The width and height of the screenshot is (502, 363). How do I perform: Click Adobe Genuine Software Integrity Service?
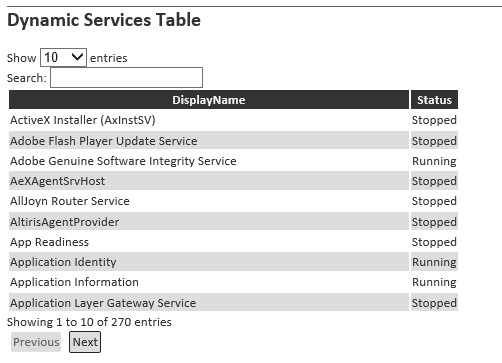point(123,161)
